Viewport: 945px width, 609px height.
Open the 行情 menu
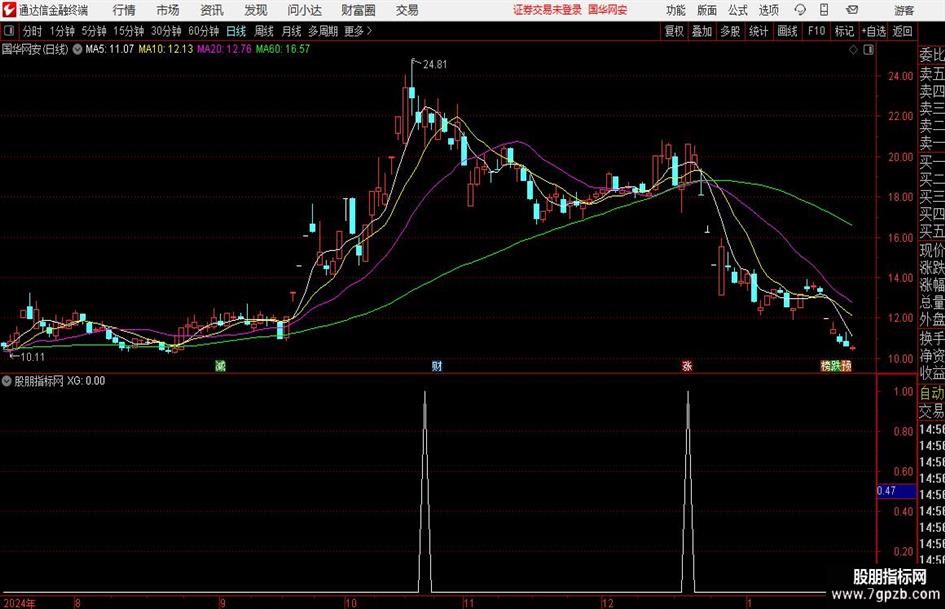[x=124, y=10]
